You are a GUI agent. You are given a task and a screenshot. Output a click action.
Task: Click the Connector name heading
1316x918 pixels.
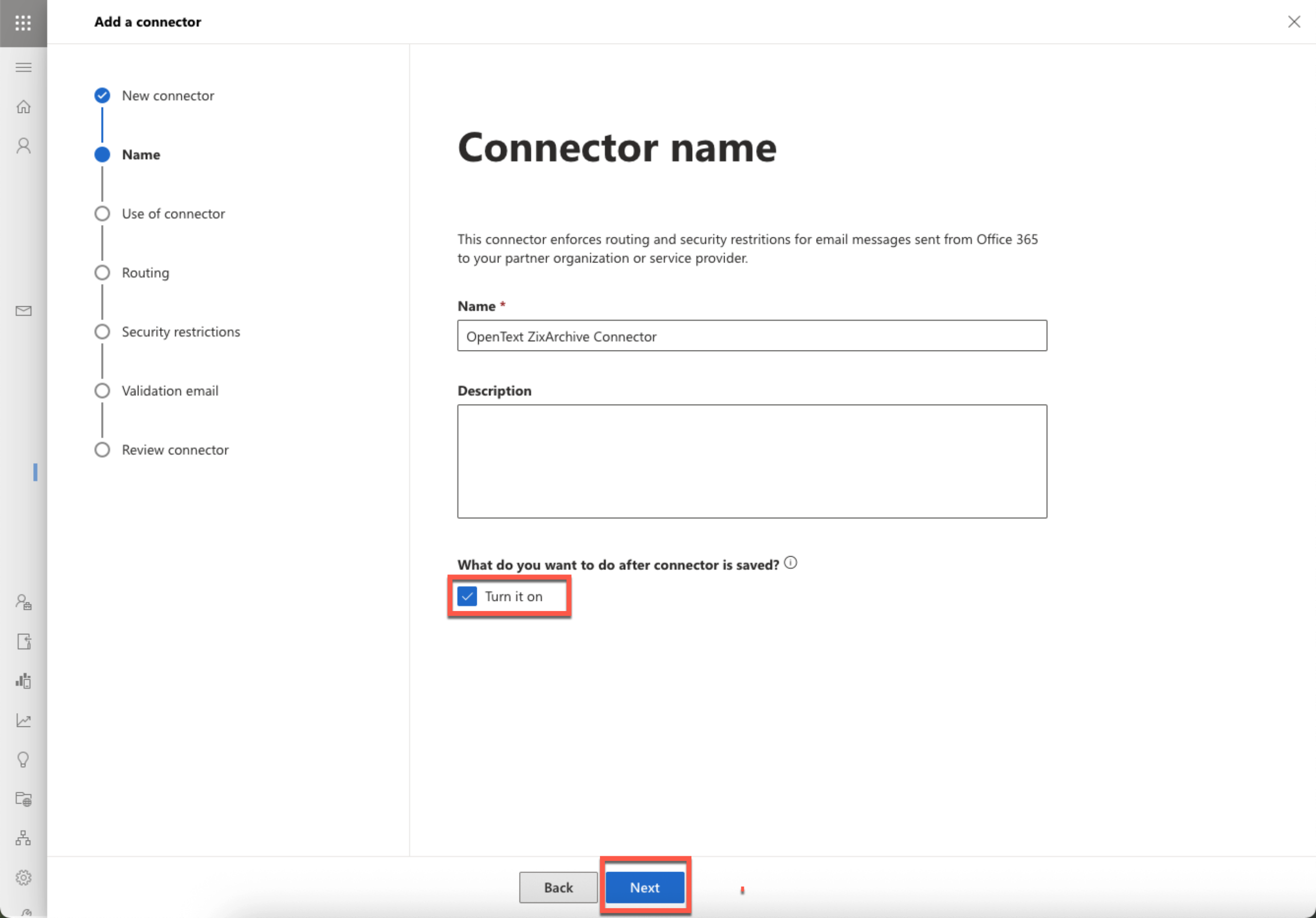coord(617,148)
